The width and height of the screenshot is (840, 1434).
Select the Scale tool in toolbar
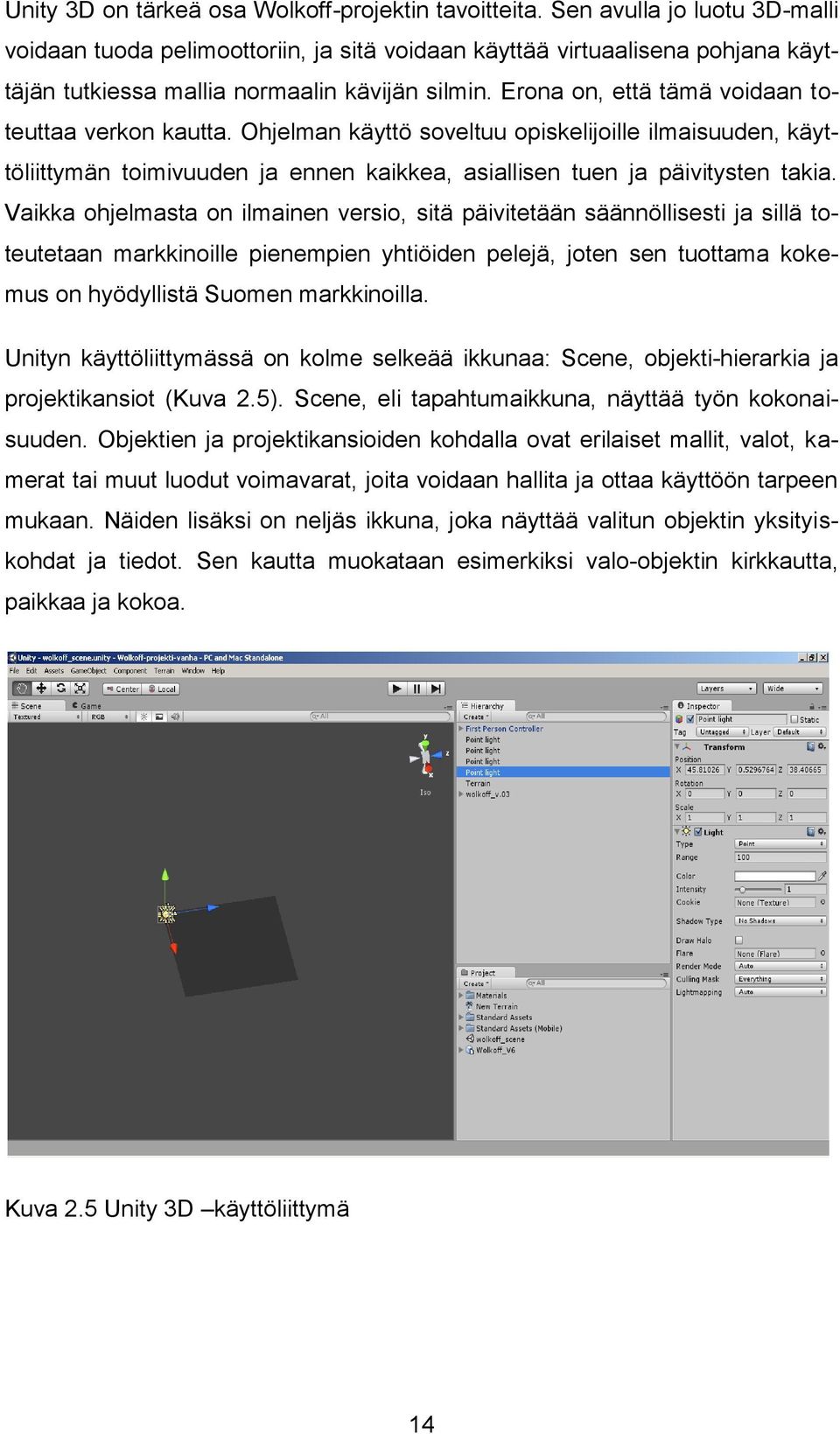click(x=80, y=689)
